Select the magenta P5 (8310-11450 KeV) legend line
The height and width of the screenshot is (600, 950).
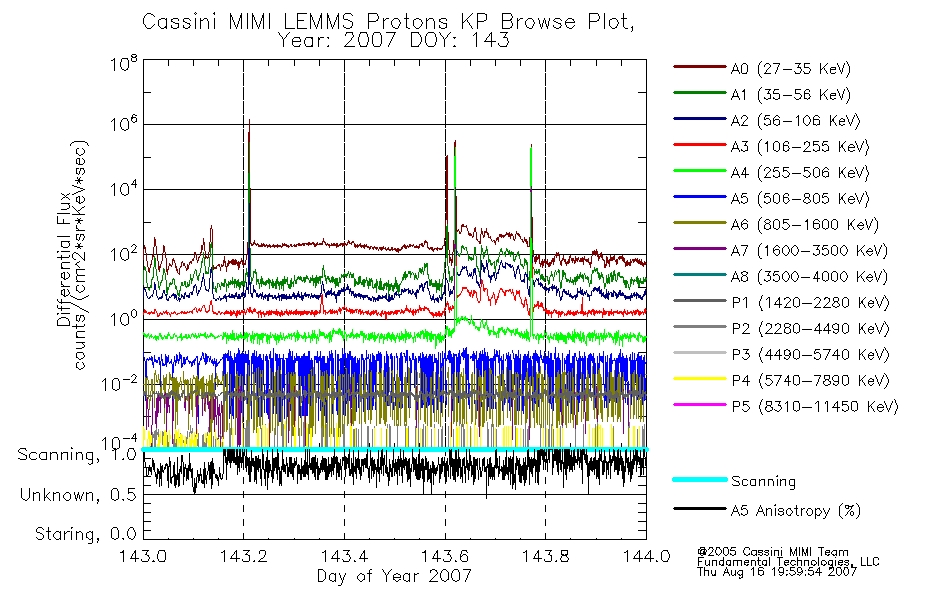tap(700, 405)
